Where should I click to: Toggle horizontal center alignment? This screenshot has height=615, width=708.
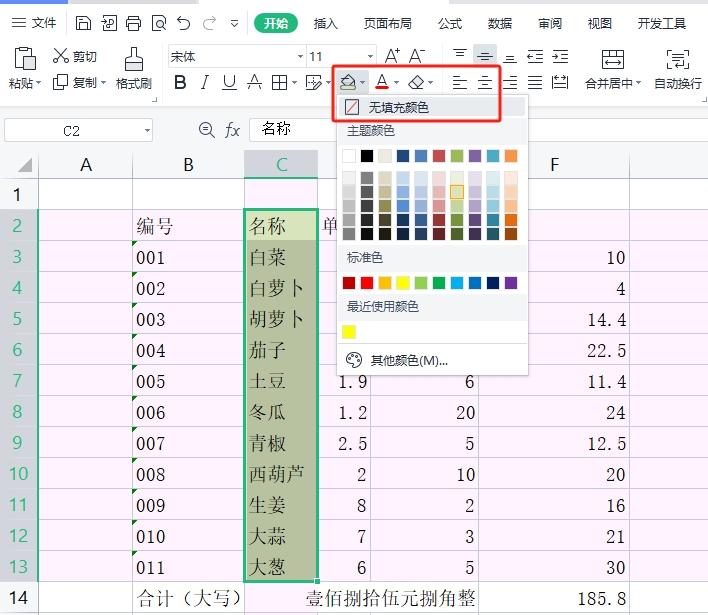coord(485,83)
